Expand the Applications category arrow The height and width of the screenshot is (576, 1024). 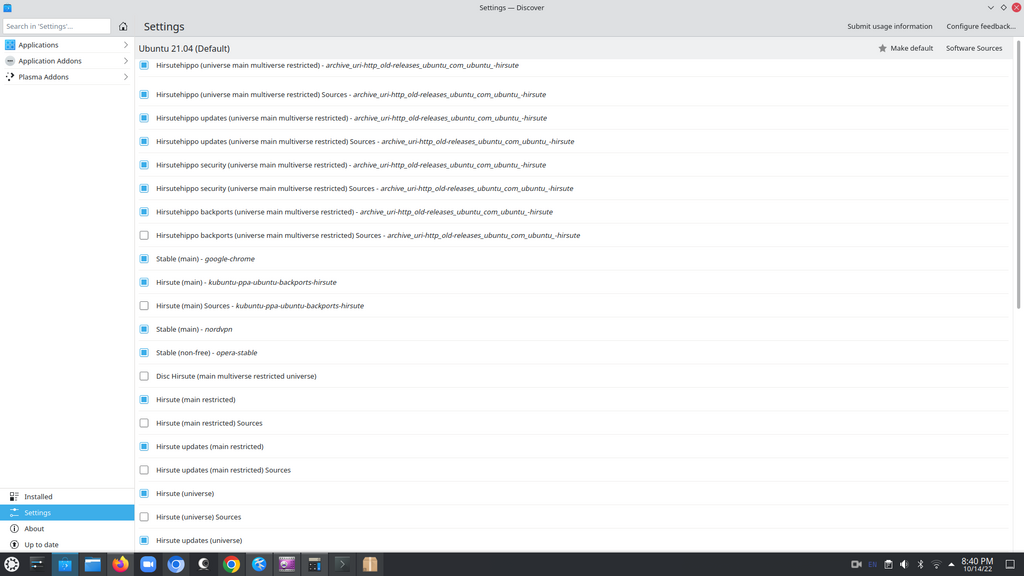125,45
